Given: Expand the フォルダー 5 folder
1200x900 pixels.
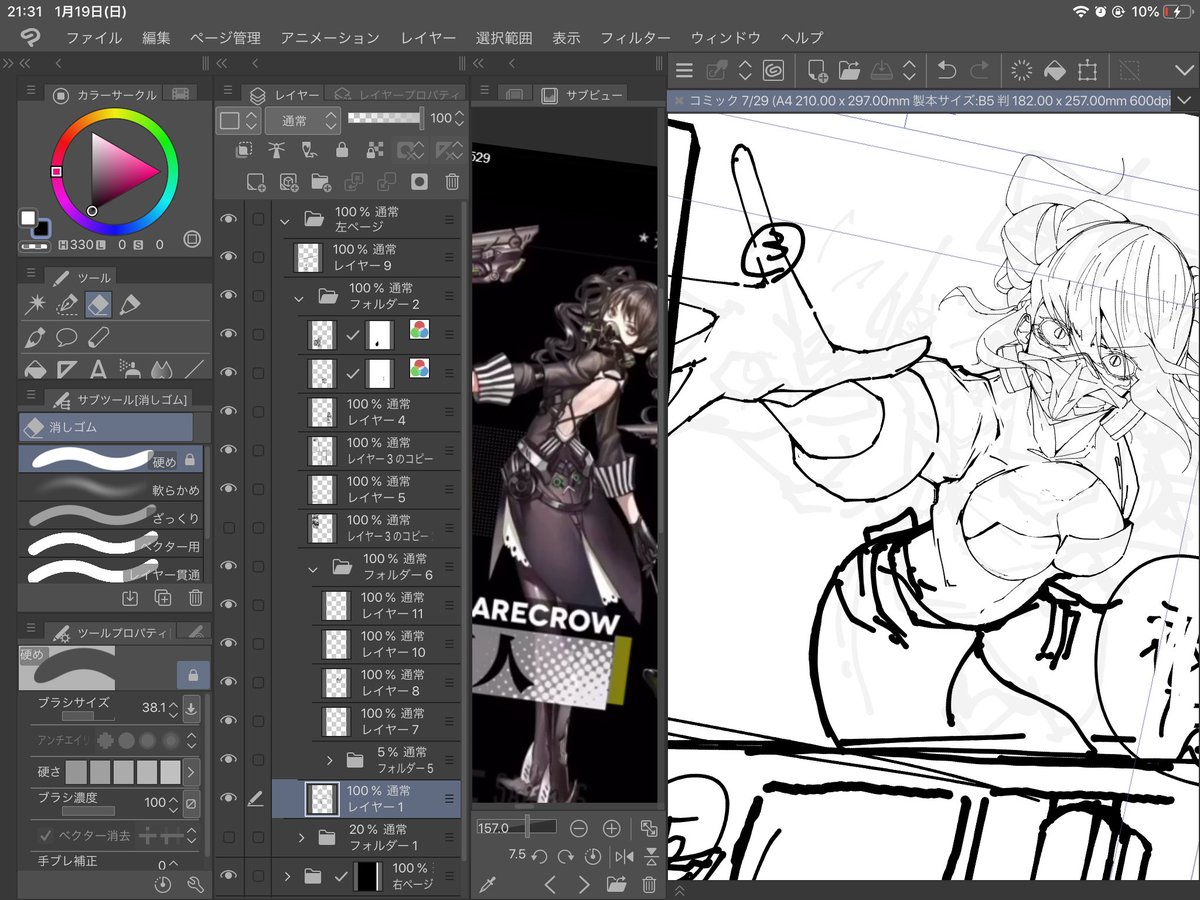Looking at the screenshot, I should pos(329,760).
